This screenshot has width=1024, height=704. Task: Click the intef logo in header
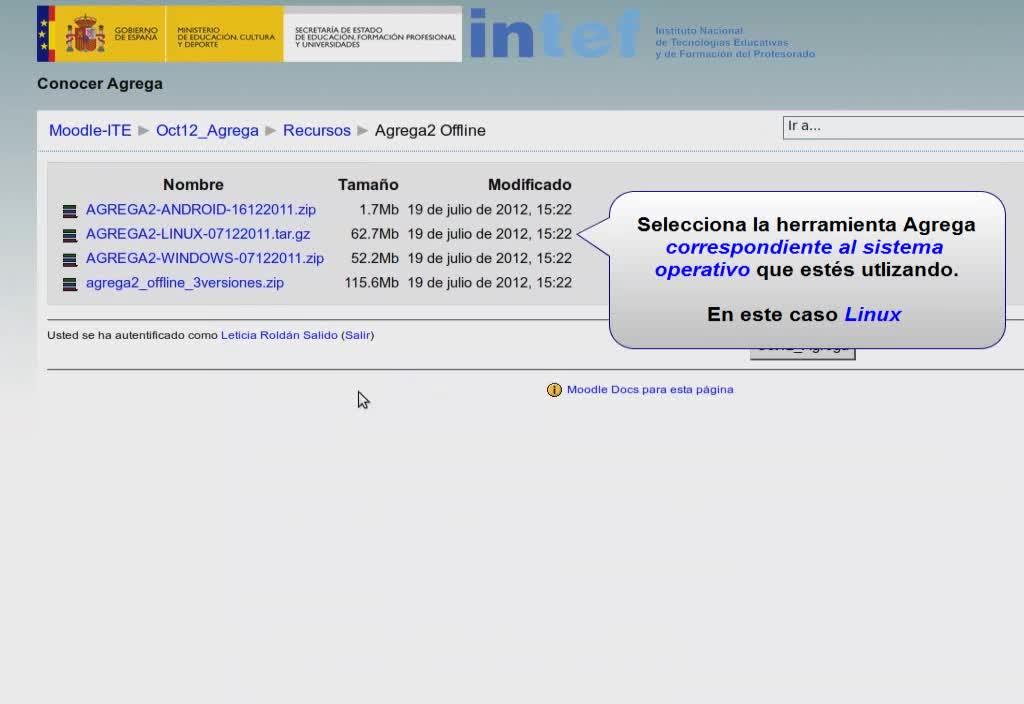pyautogui.click(x=554, y=34)
